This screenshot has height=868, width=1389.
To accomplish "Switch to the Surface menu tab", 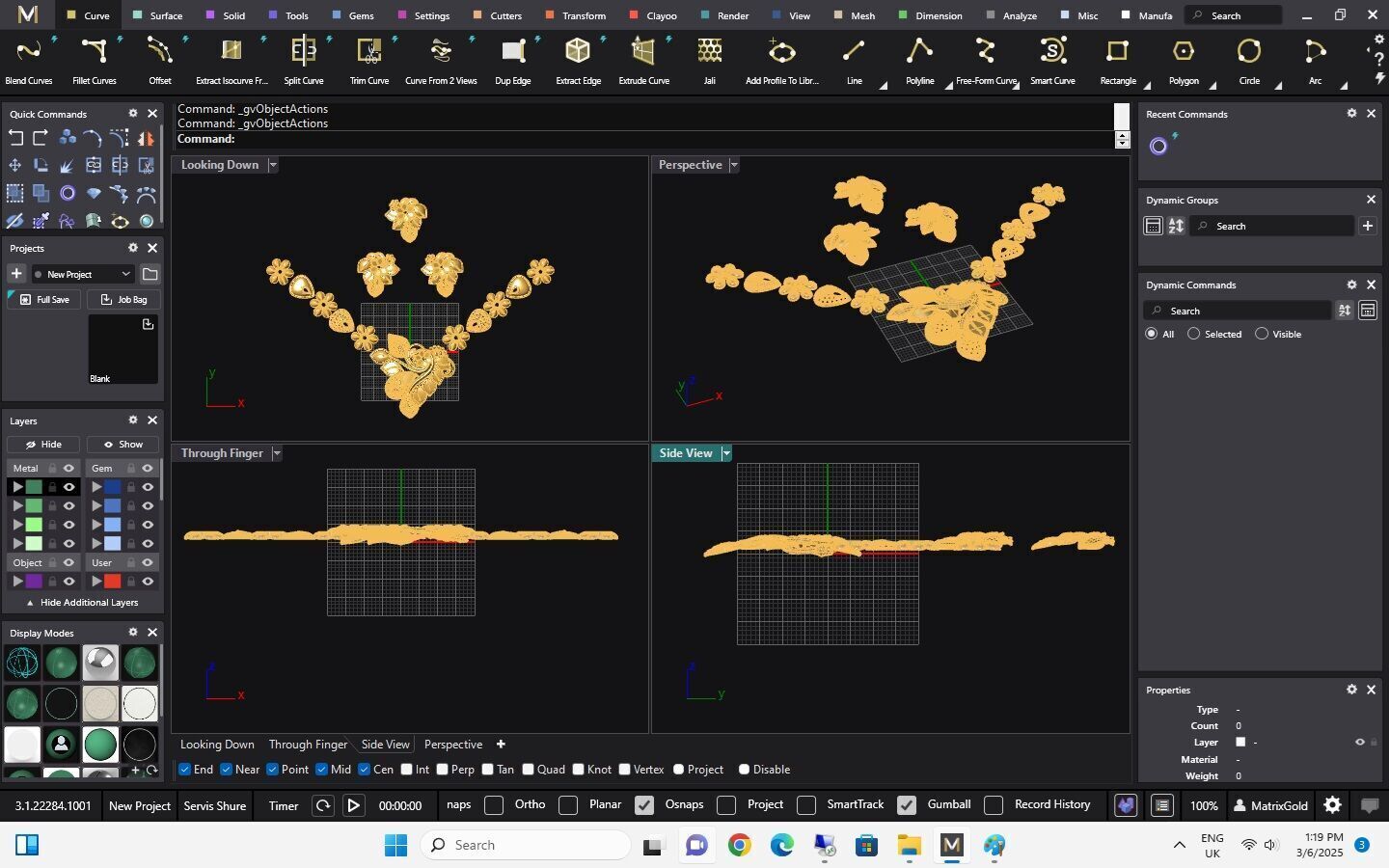I will (x=158, y=15).
